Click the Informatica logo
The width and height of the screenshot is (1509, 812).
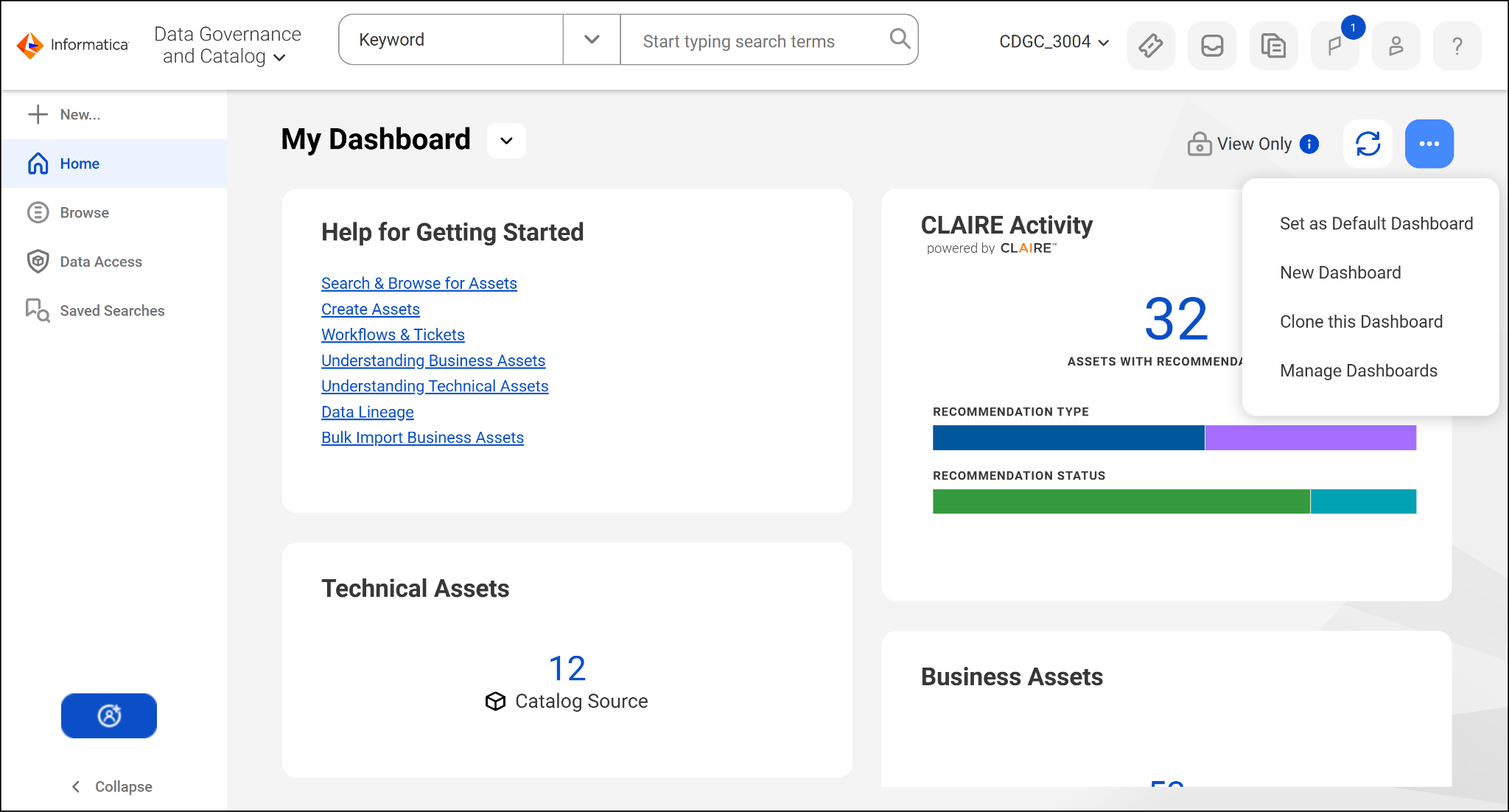tap(72, 45)
